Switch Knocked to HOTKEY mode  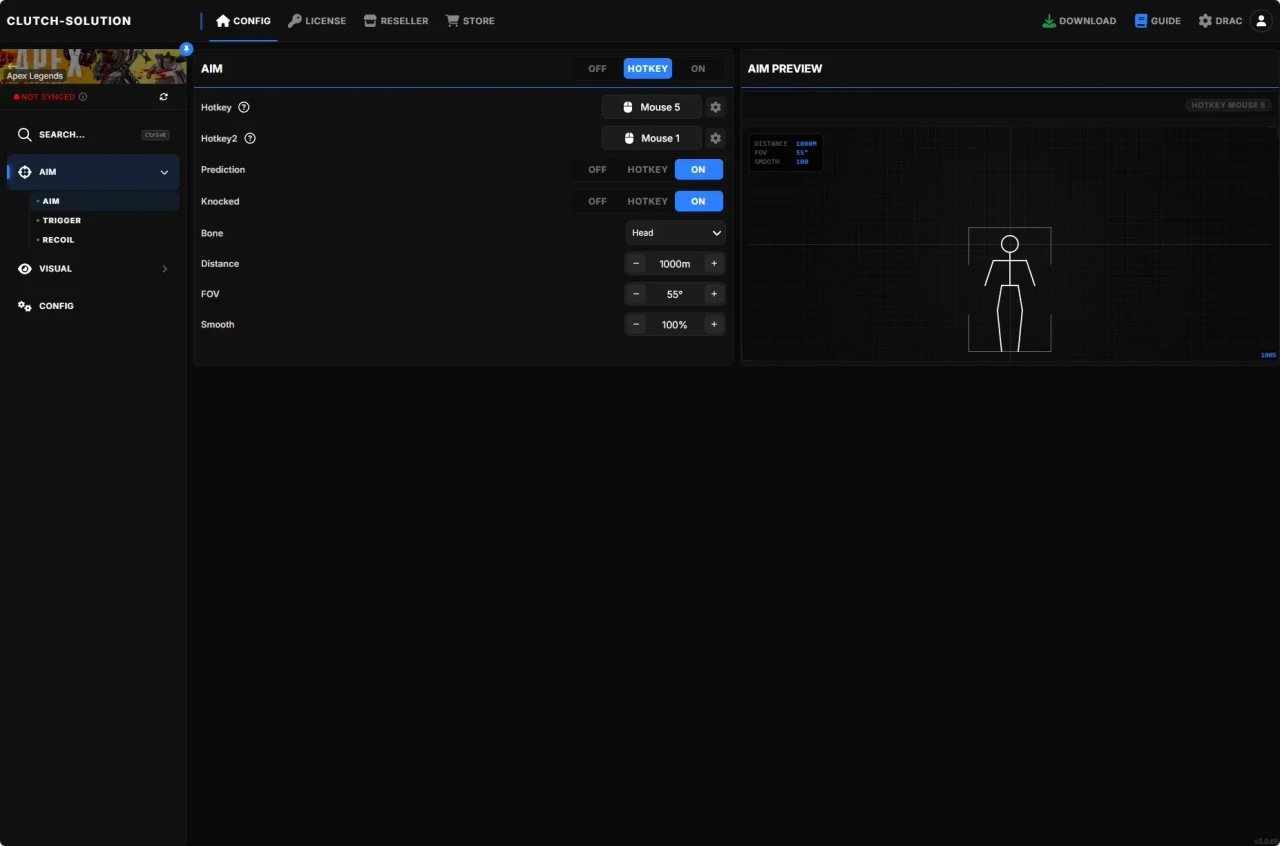pos(647,201)
